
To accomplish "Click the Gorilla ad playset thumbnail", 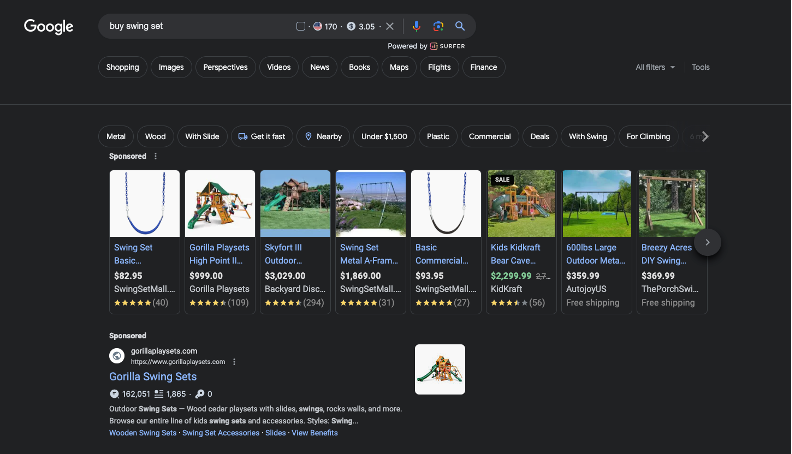I will [x=440, y=369].
